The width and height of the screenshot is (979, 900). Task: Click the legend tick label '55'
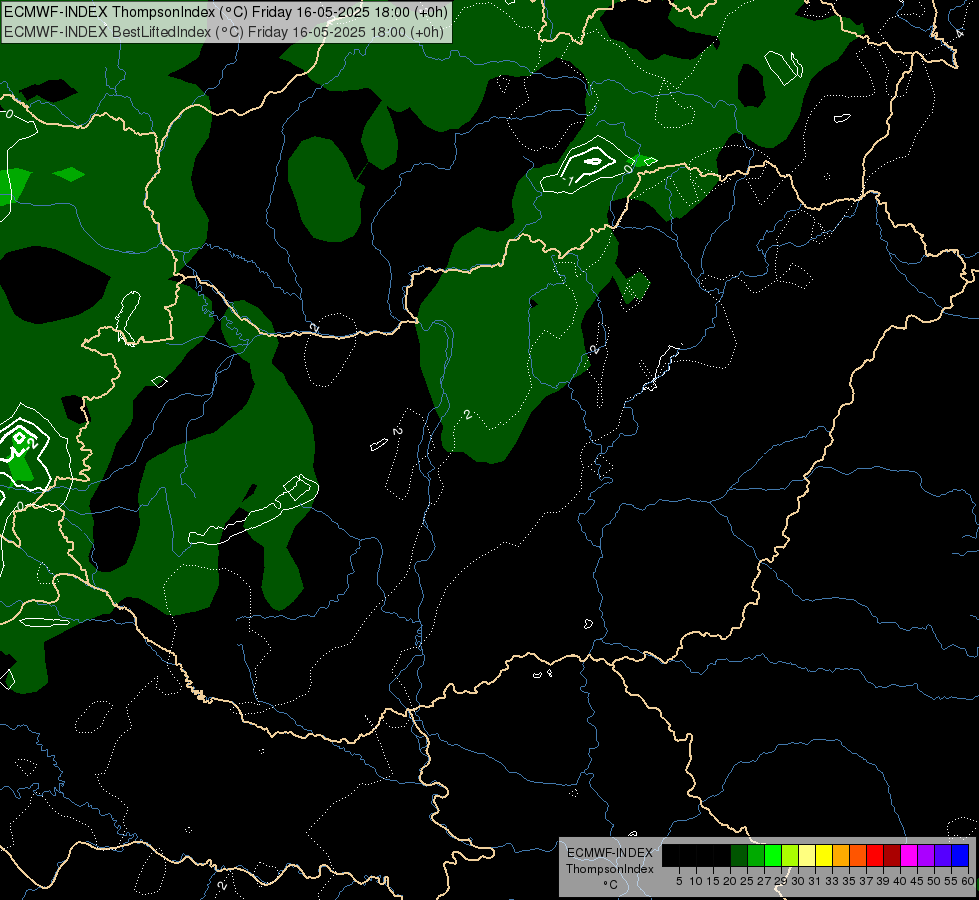coord(950,881)
